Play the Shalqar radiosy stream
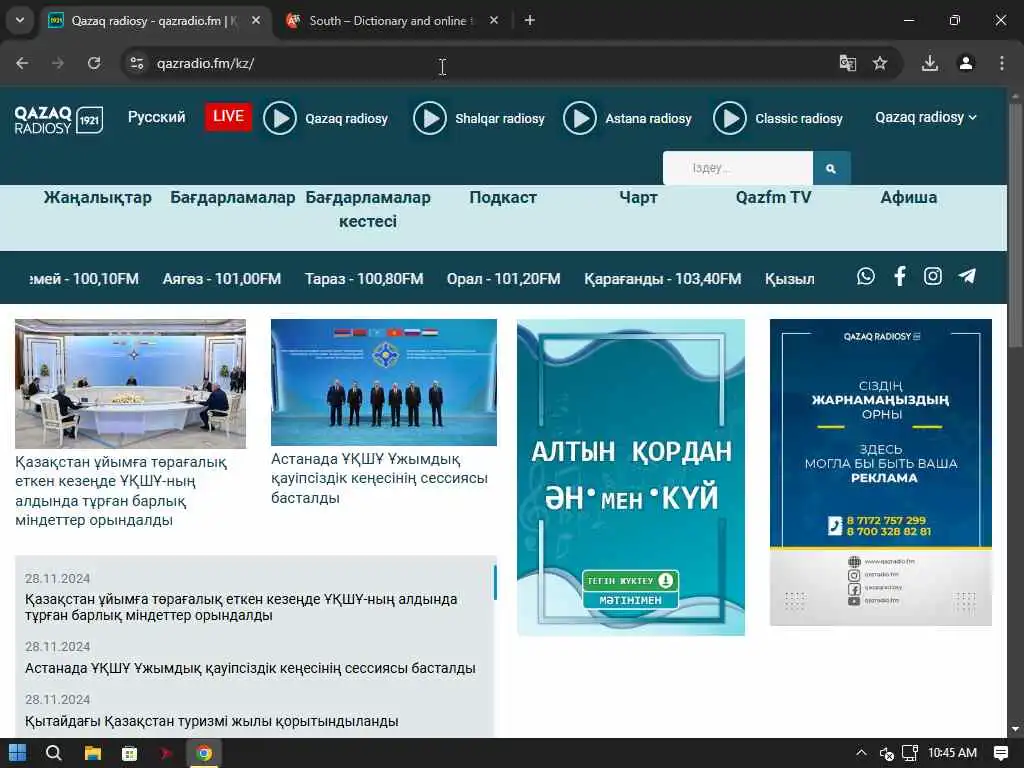Viewport: 1024px width, 768px height. 429,118
